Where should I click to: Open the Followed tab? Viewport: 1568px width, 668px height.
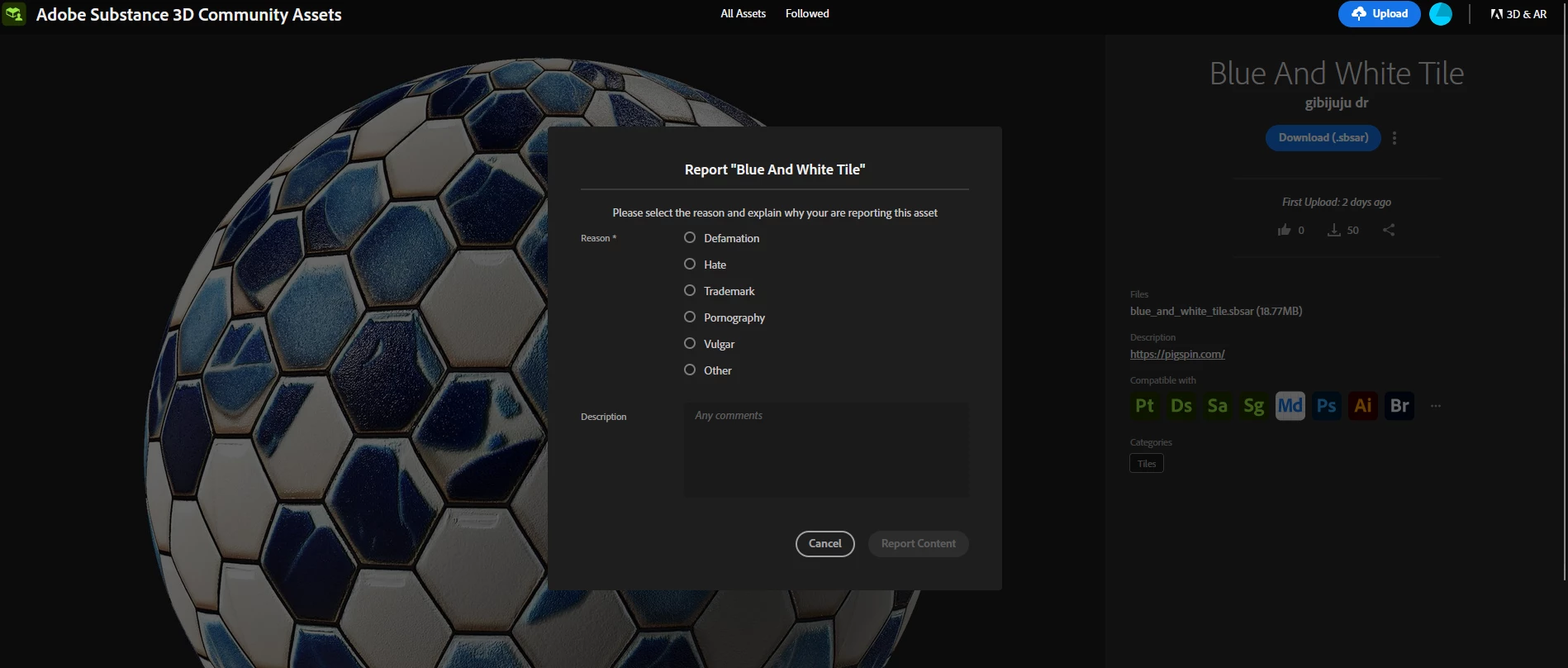(807, 14)
